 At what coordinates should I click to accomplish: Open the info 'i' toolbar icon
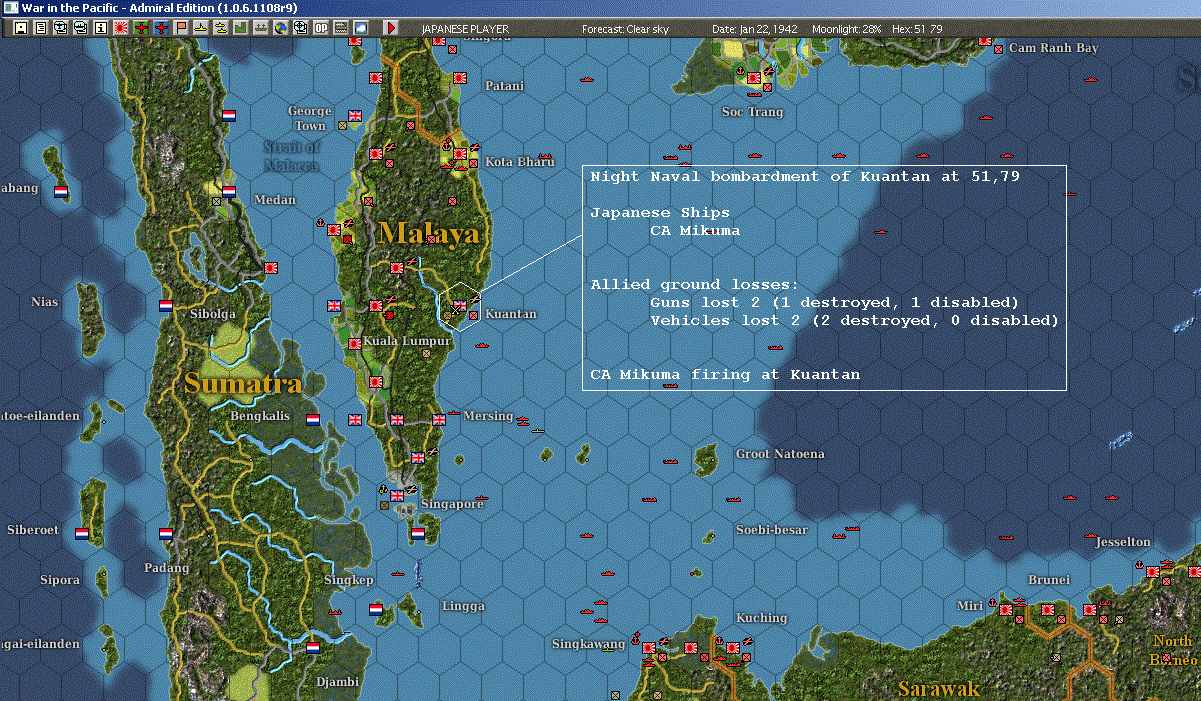[100, 28]
